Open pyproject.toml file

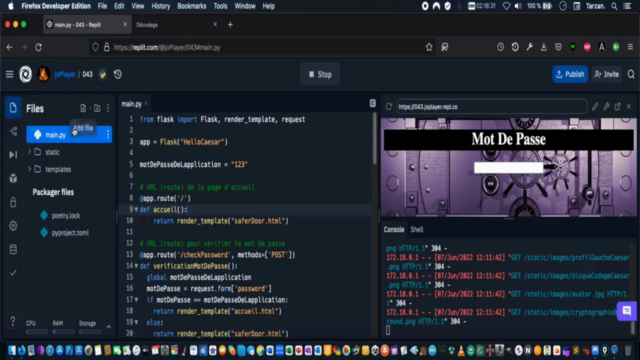[70, 233]
